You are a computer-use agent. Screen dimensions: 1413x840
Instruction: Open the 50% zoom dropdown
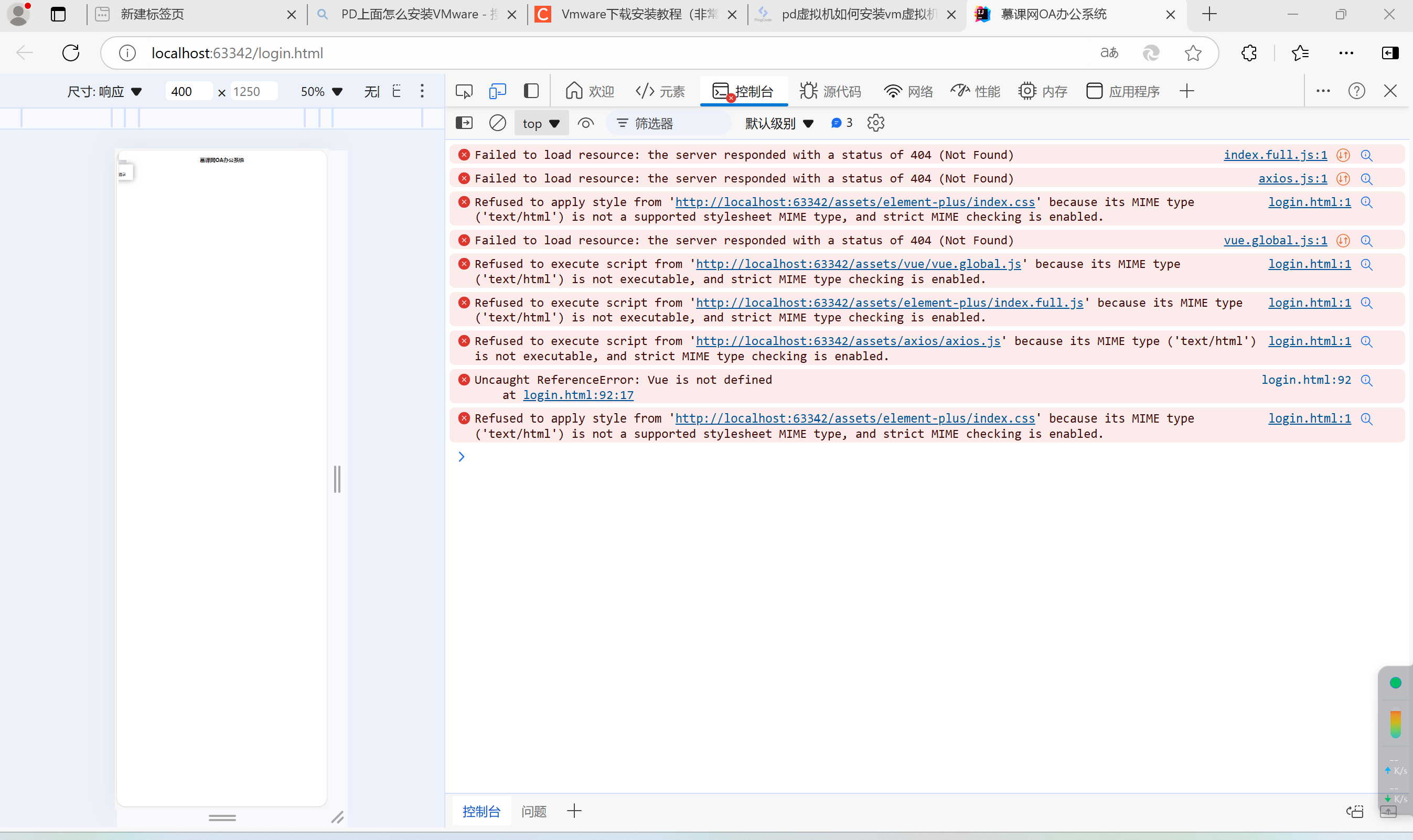click(321, 92)
